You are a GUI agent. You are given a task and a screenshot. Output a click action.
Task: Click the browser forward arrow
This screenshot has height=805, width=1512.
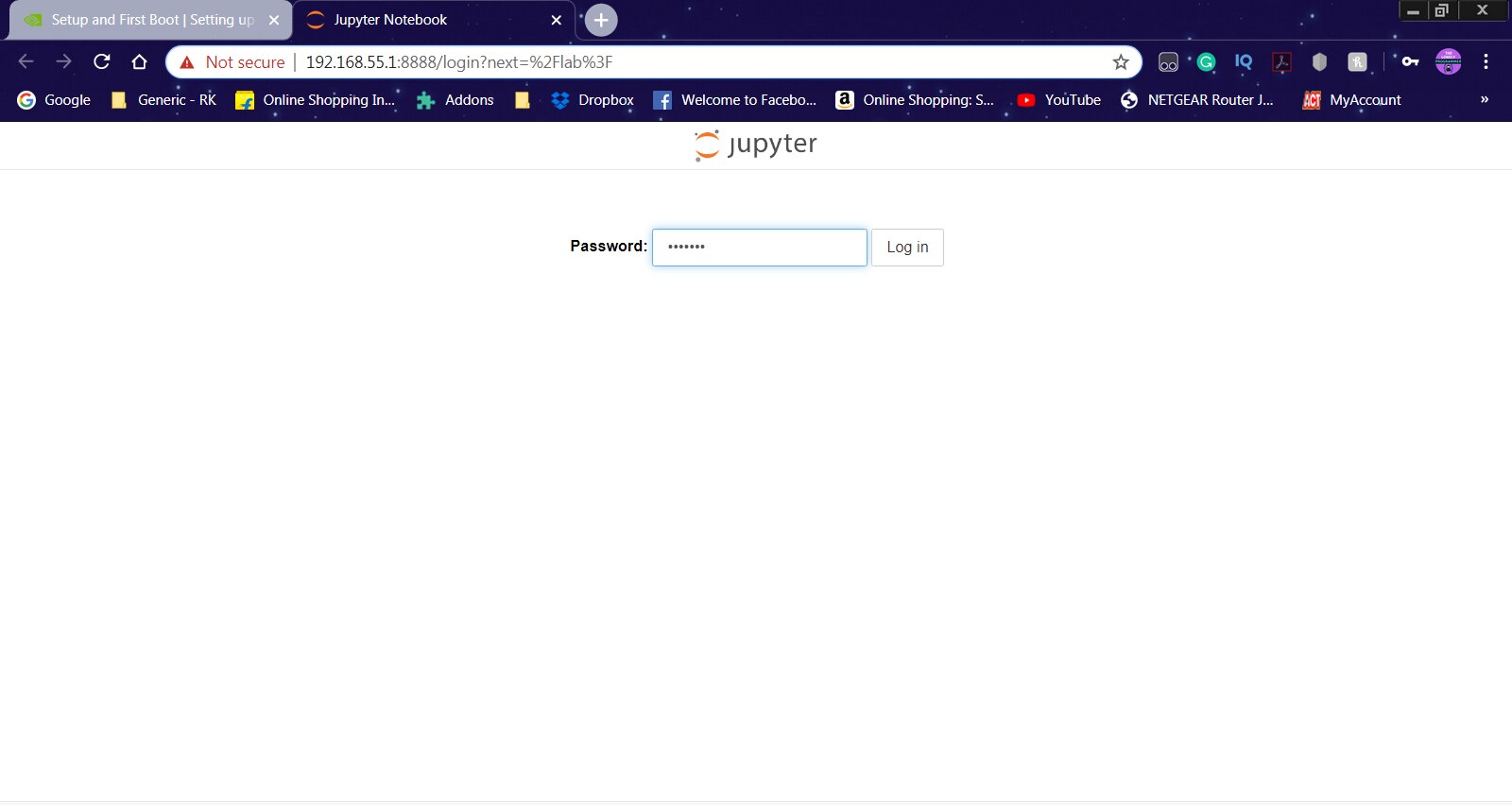tap(63, 61)
